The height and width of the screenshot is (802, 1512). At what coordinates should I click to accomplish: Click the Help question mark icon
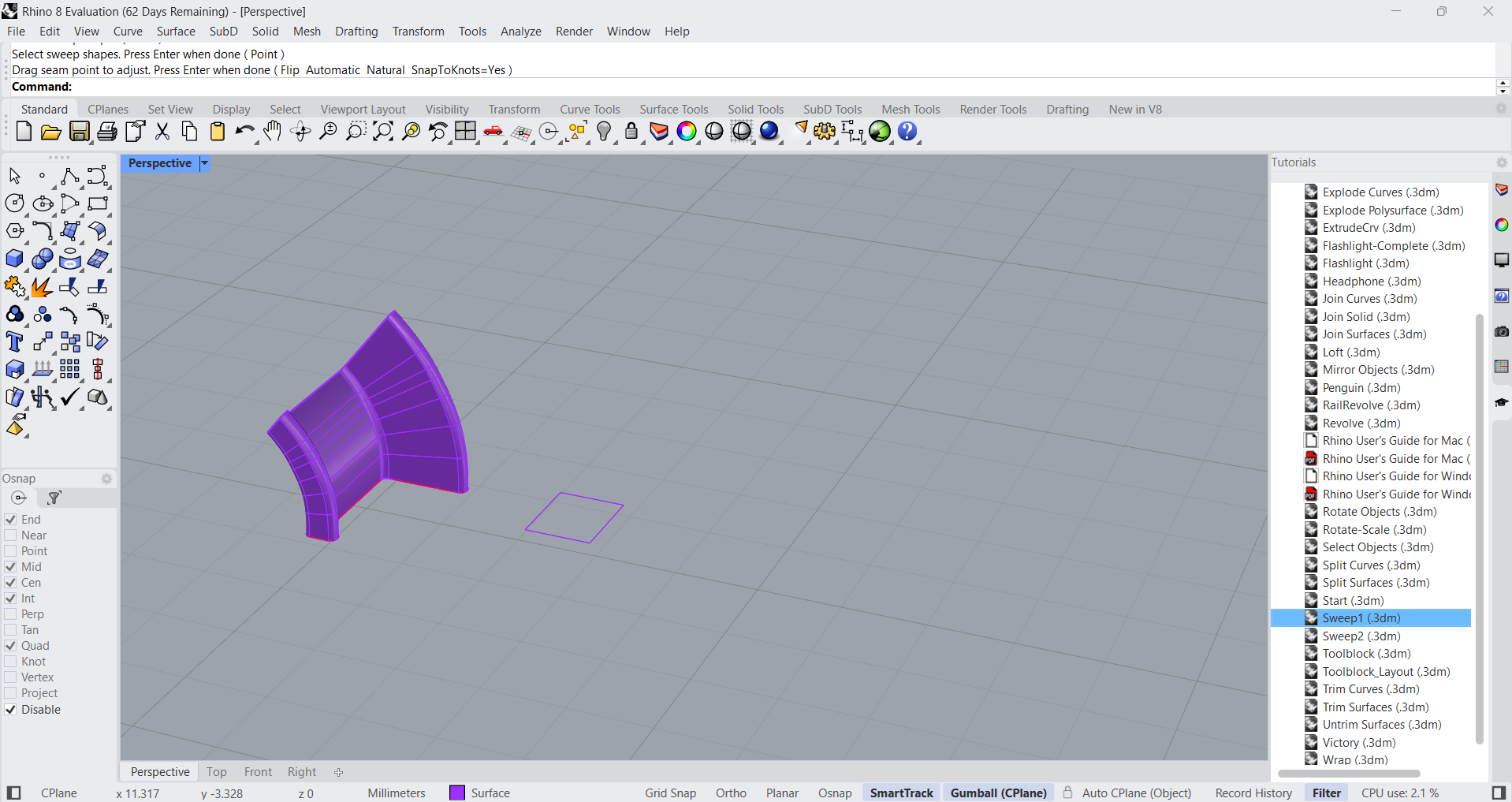tap(907, 132)
